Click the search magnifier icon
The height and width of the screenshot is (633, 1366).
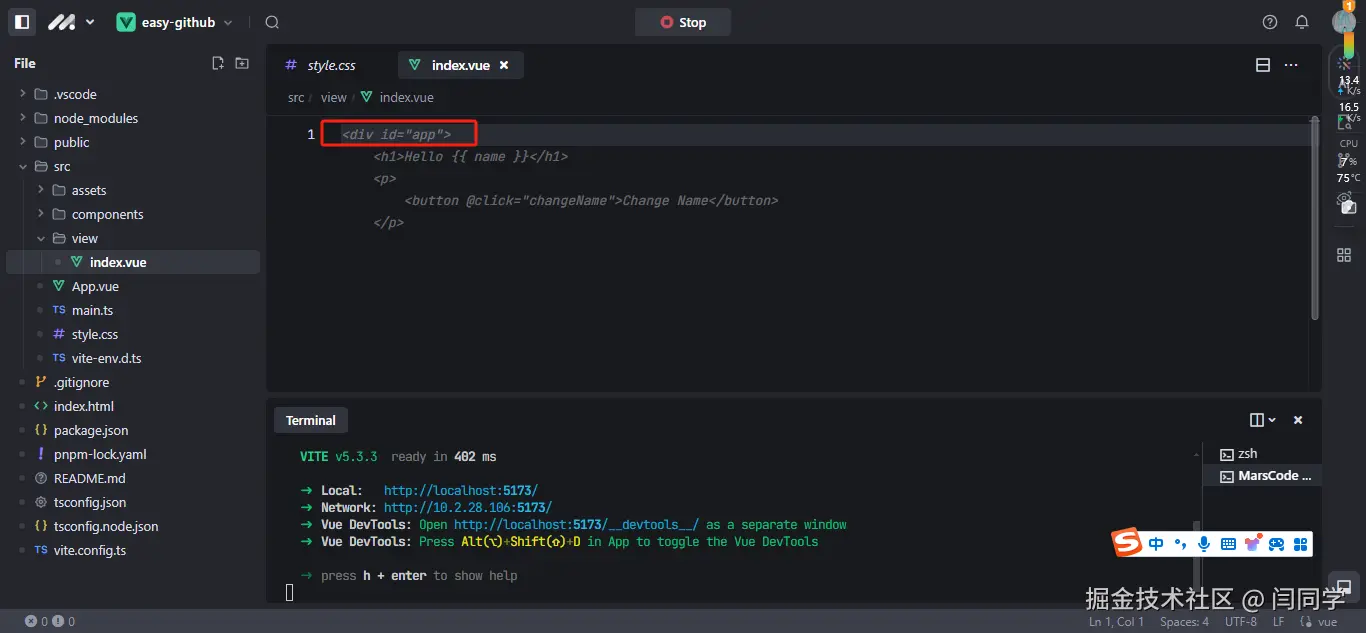pyautogui.click(x=272, y=22)
